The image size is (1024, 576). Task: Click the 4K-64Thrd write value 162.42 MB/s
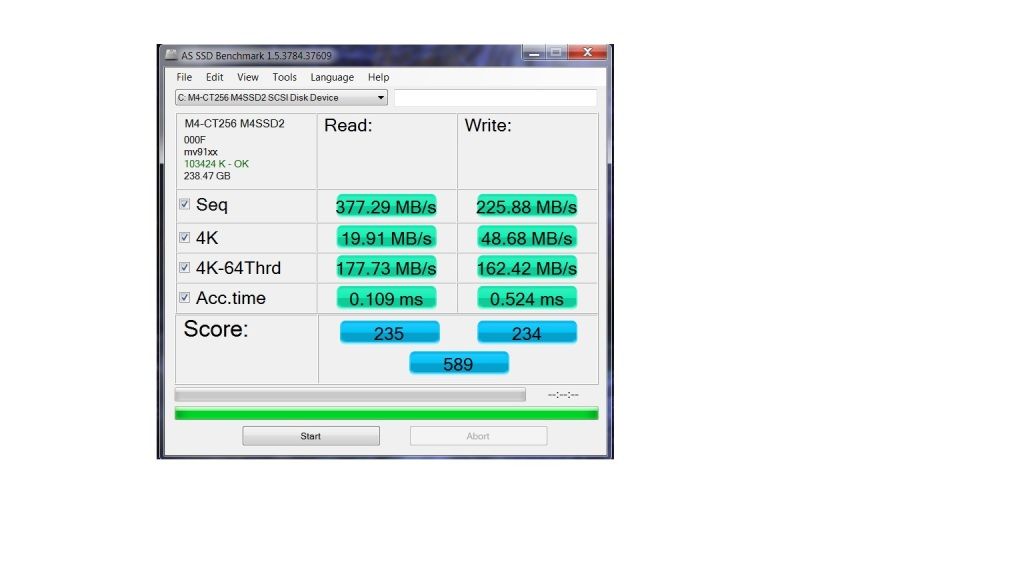(x=526, y=268)
